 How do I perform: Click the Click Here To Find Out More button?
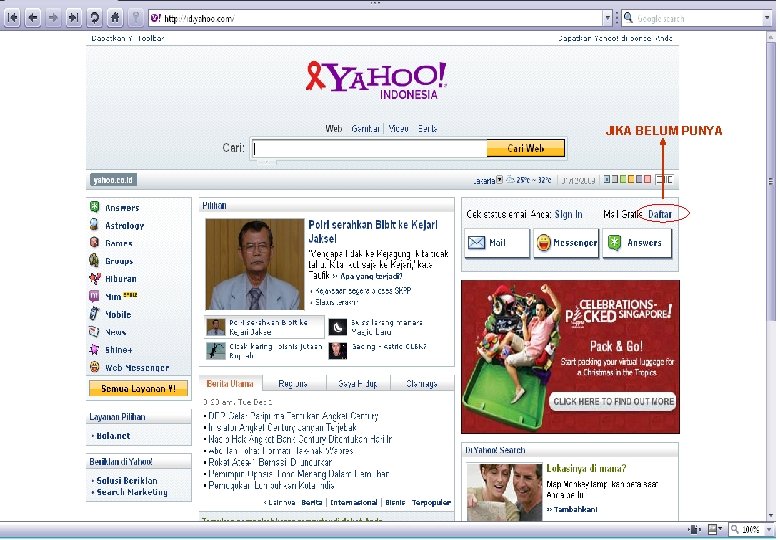pyautogui.click(x=613, y=402)
